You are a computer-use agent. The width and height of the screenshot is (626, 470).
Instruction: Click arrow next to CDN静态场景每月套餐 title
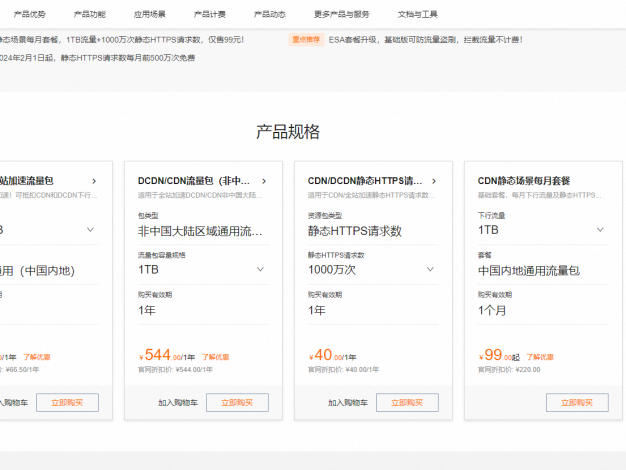(603, 181)
